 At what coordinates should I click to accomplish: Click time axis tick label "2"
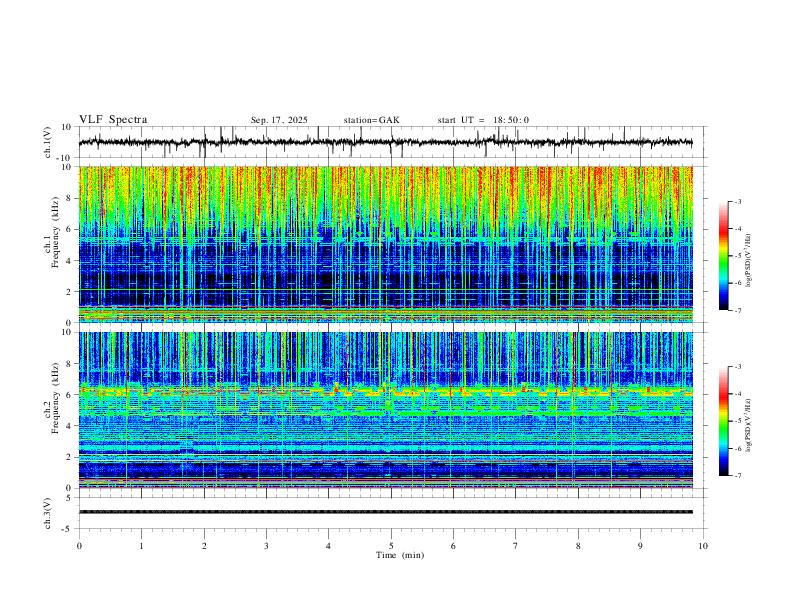(x=204, y=546)
